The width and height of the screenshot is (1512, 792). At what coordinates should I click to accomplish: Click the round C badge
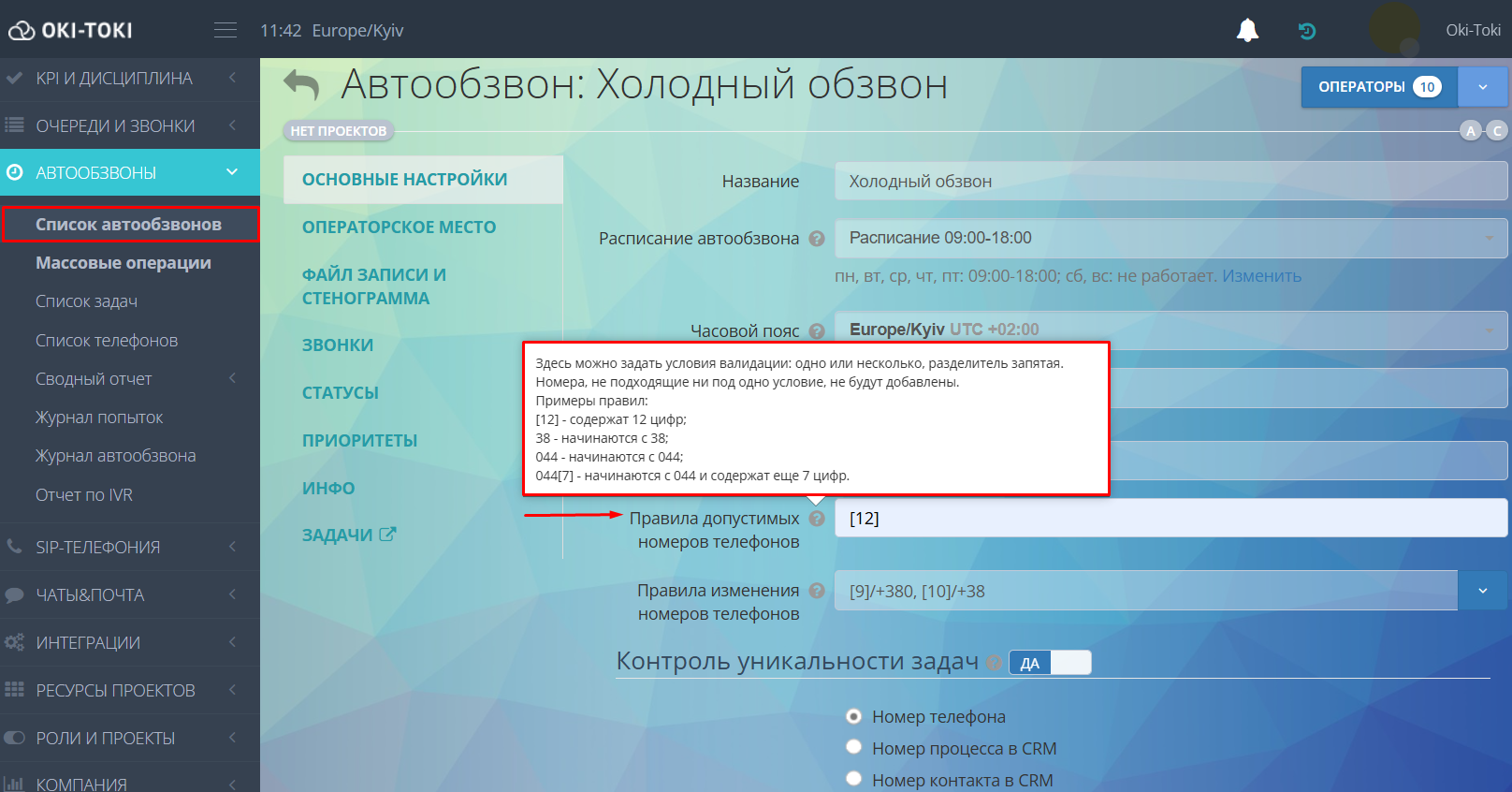click(1497, 131)
